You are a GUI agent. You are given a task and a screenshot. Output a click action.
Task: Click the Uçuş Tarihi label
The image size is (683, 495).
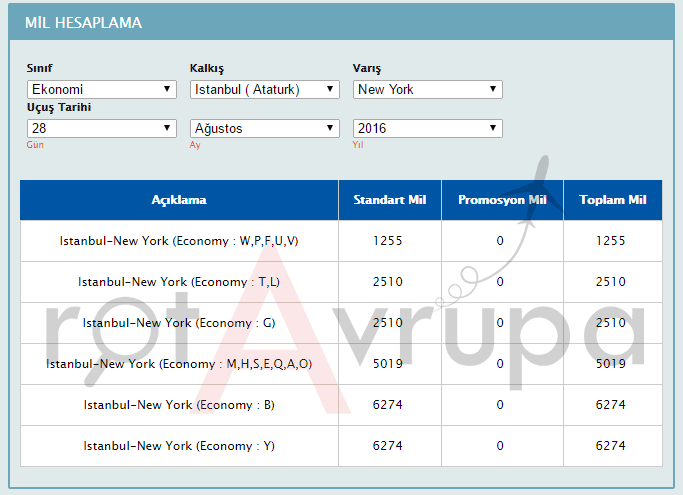(x=60, y=107)
